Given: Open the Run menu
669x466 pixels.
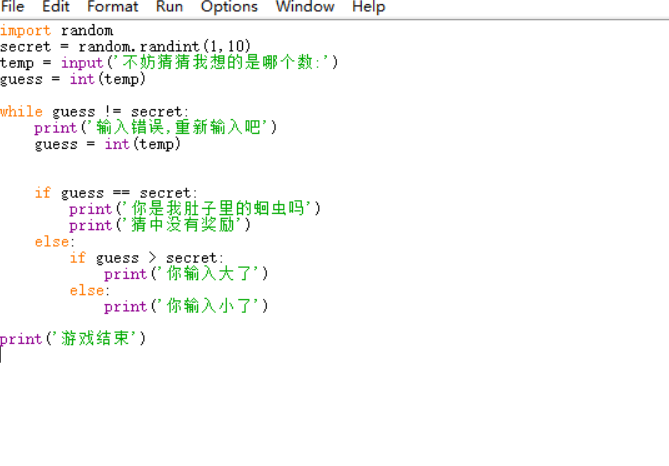Looking at the screenshot, I should (x=169, y=7).
